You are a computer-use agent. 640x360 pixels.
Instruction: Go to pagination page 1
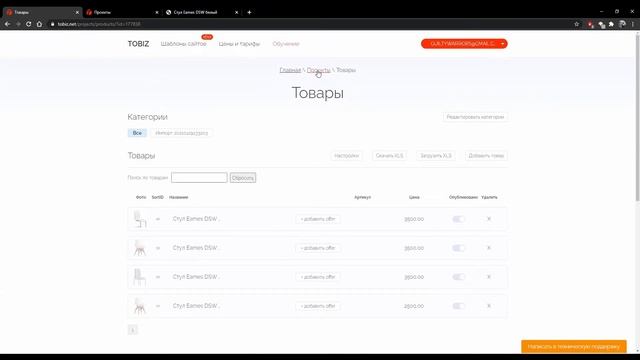[133, 330]
